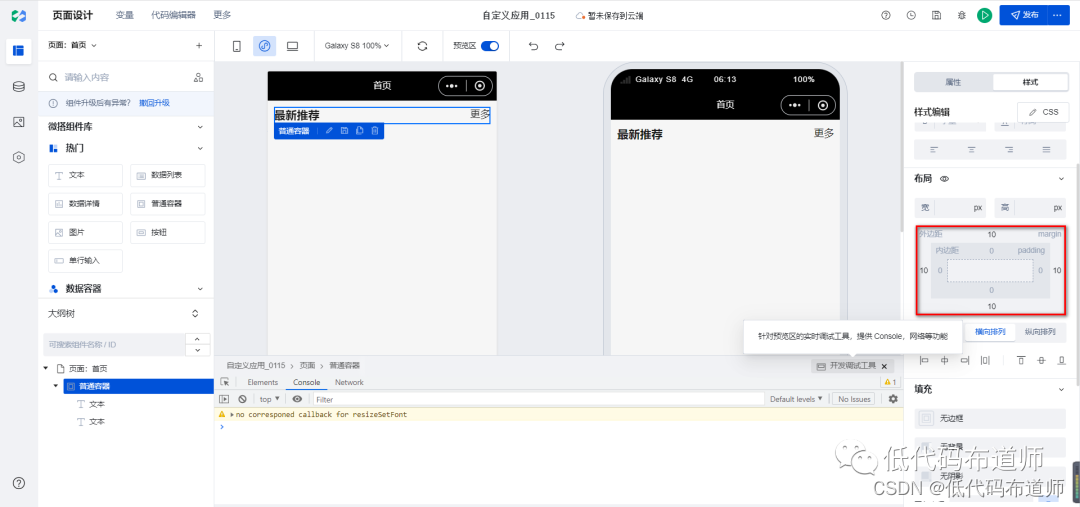Screen dimensions: 1080x507
Task: Open the console top context dropdown
Action: (269, 399)
